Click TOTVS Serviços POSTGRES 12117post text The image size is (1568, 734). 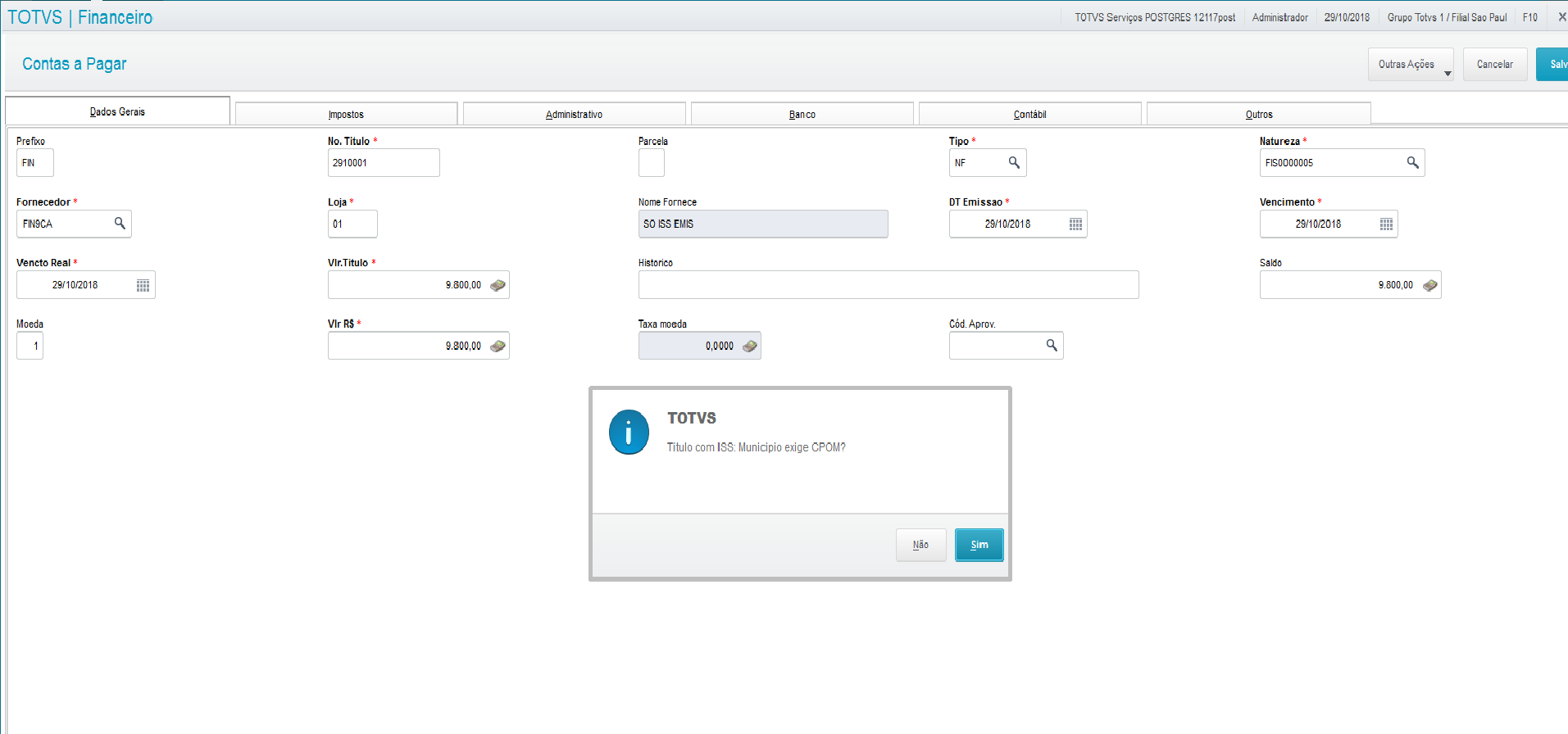(x=1155, y=17)
